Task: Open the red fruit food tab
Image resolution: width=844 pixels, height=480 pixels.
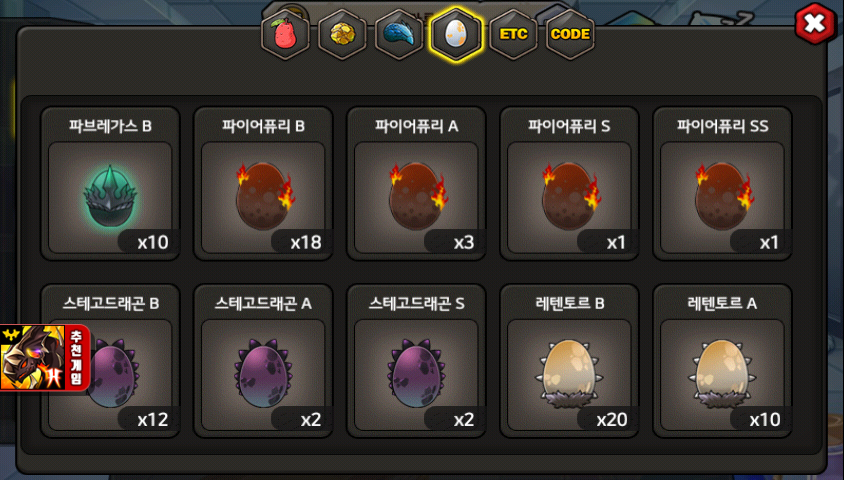Action: click(285, 34)
